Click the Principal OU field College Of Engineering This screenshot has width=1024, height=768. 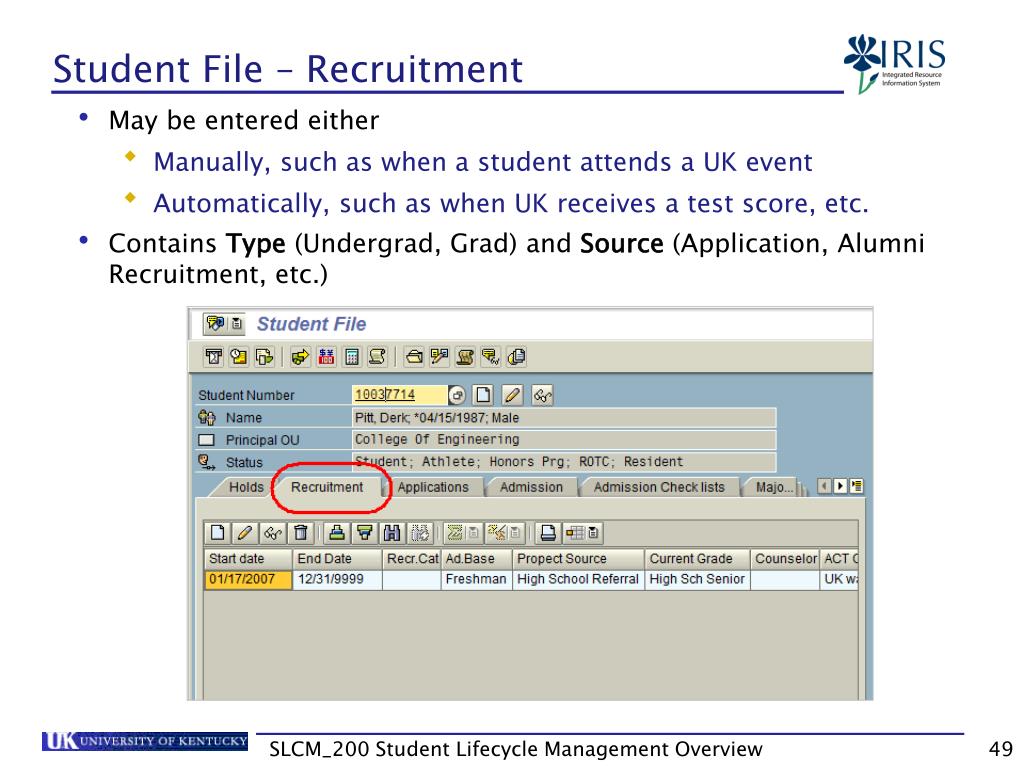[564, 440]
